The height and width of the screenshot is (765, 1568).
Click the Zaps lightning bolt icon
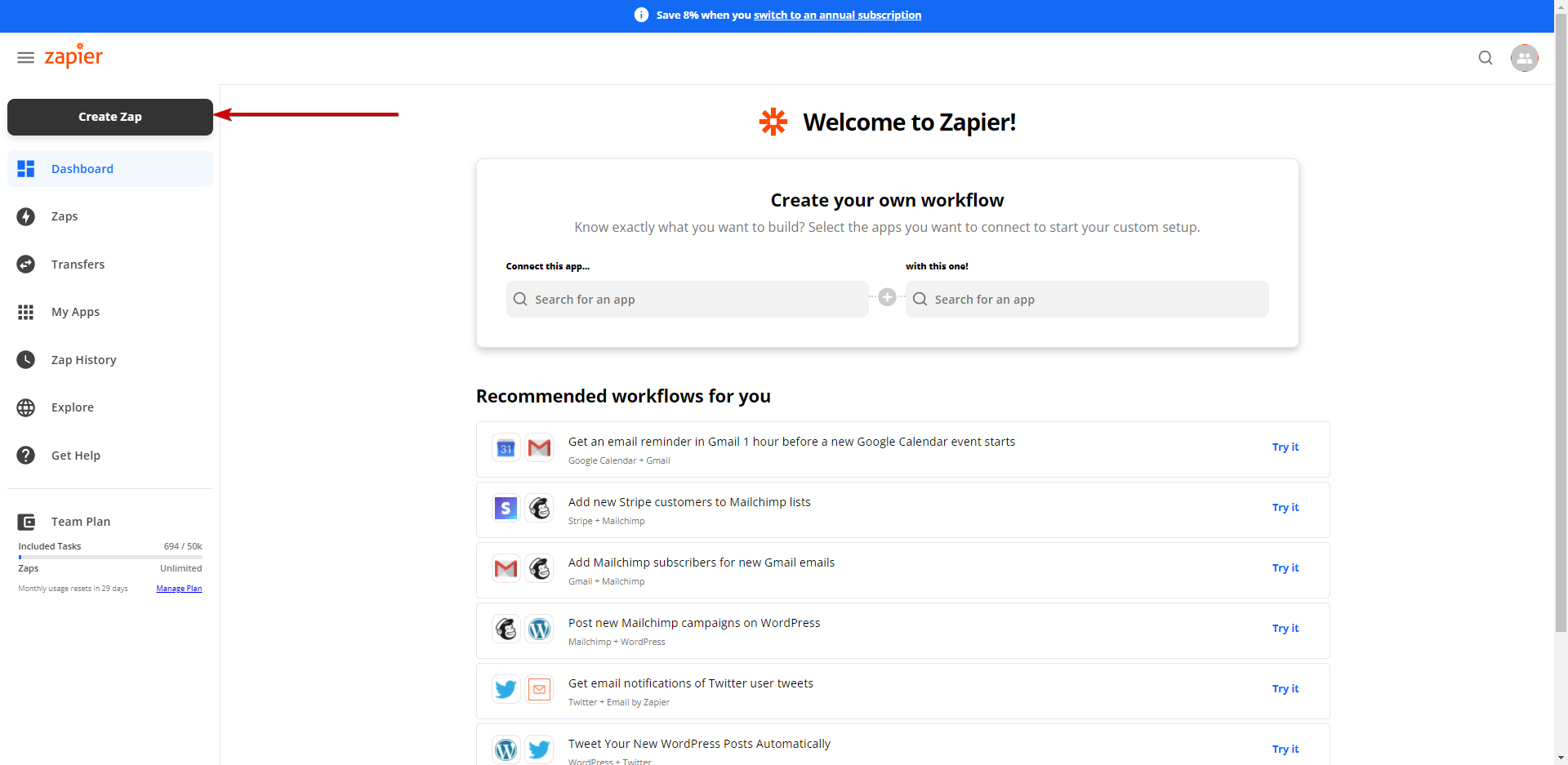26,216
